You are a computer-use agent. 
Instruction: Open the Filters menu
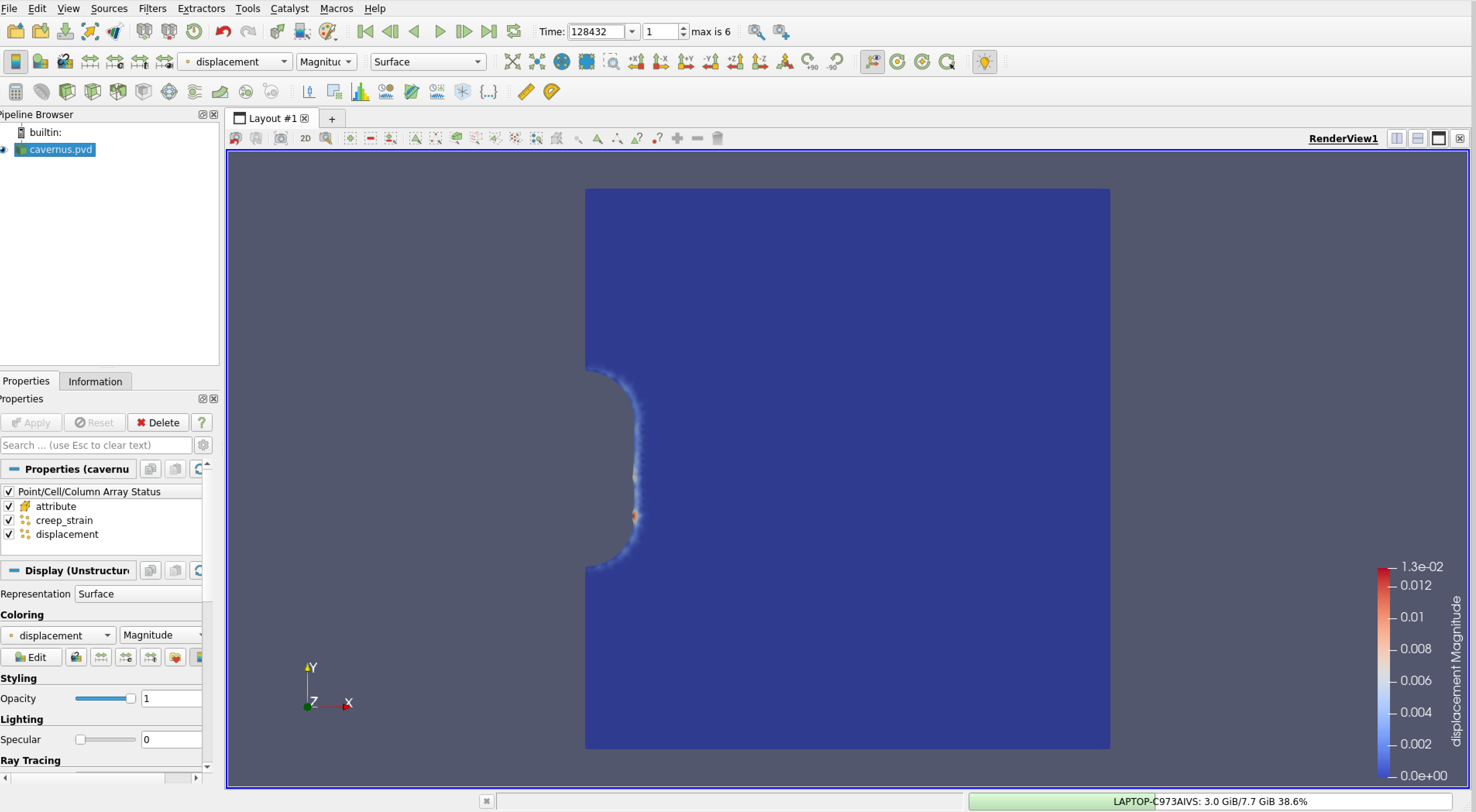[153, 8]
